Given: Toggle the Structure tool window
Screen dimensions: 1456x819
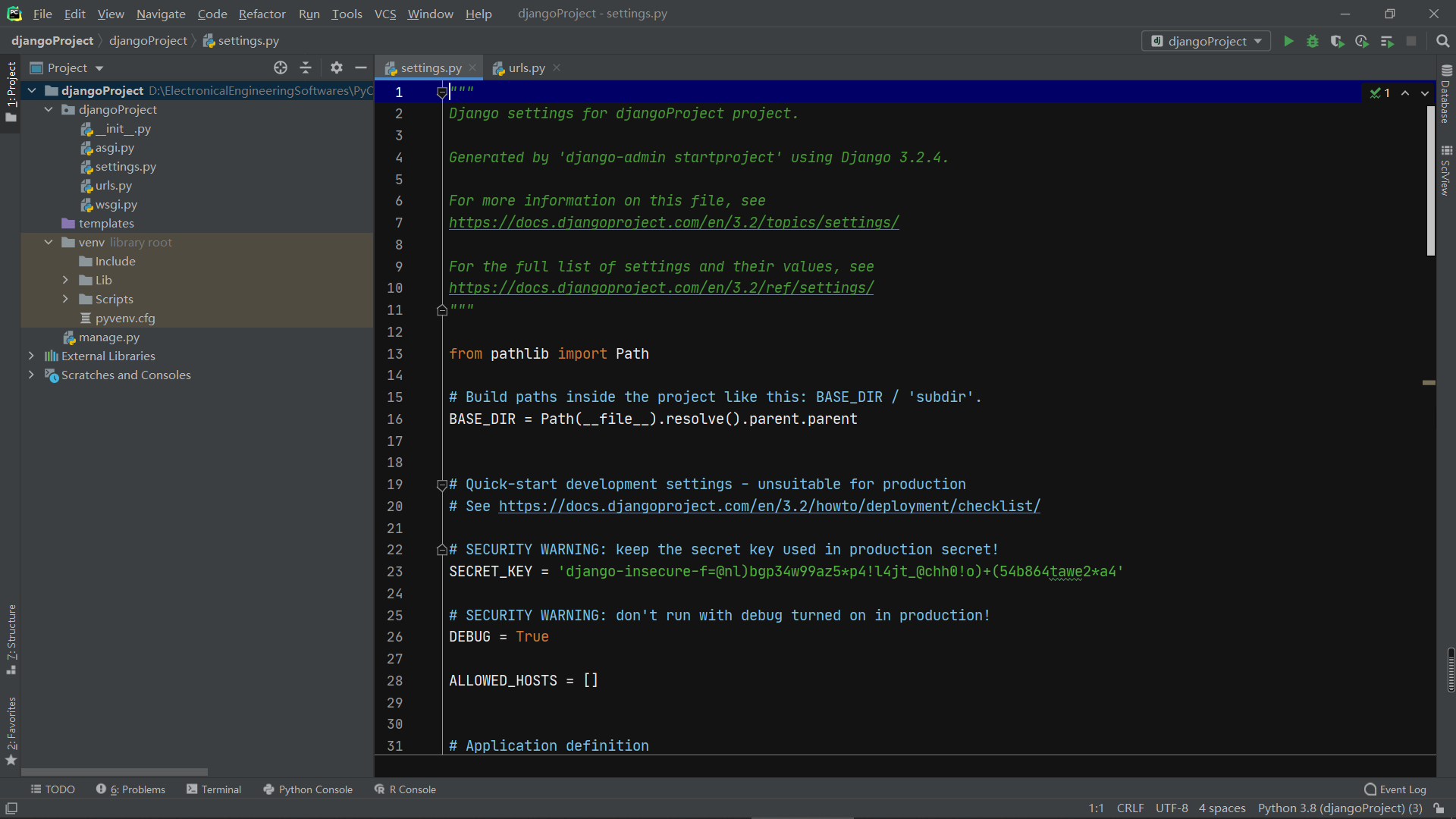Looking at the screenshot, I should [x=11, y=637].
